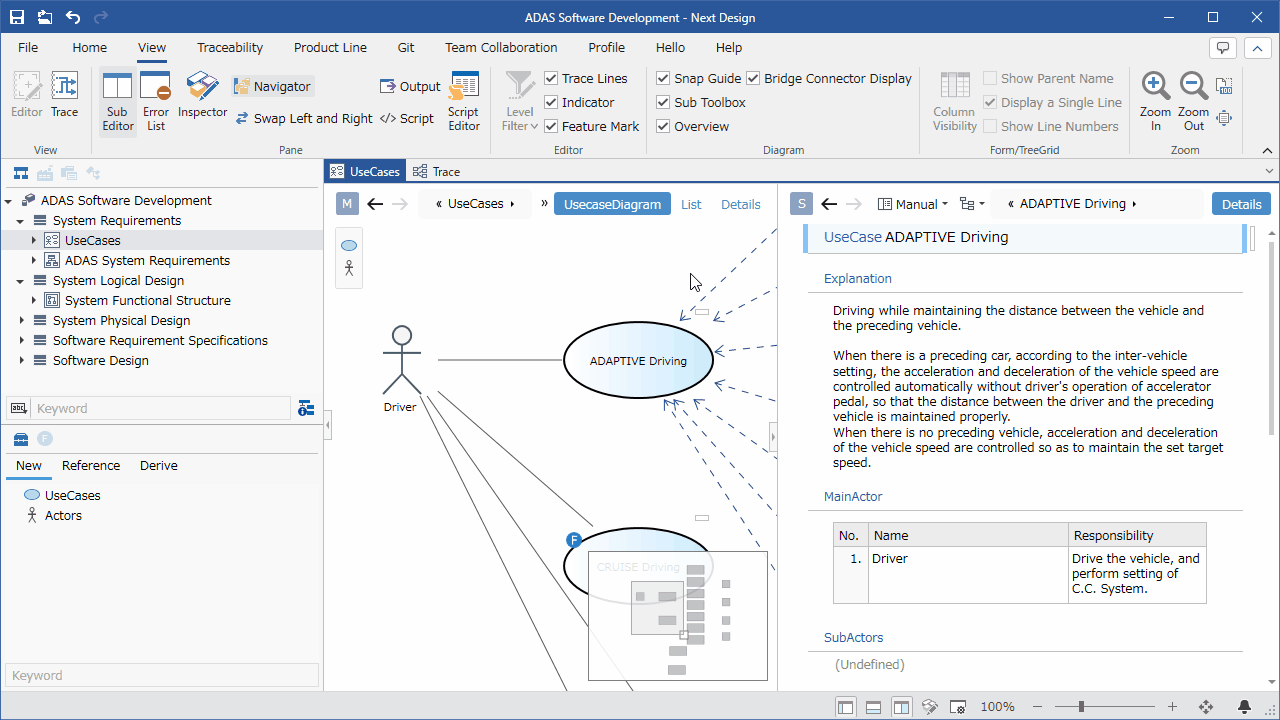Click the Zoom In magnifier
Image resolution: width=1280 pixels, height=720 pixels.
point(1156,101)
